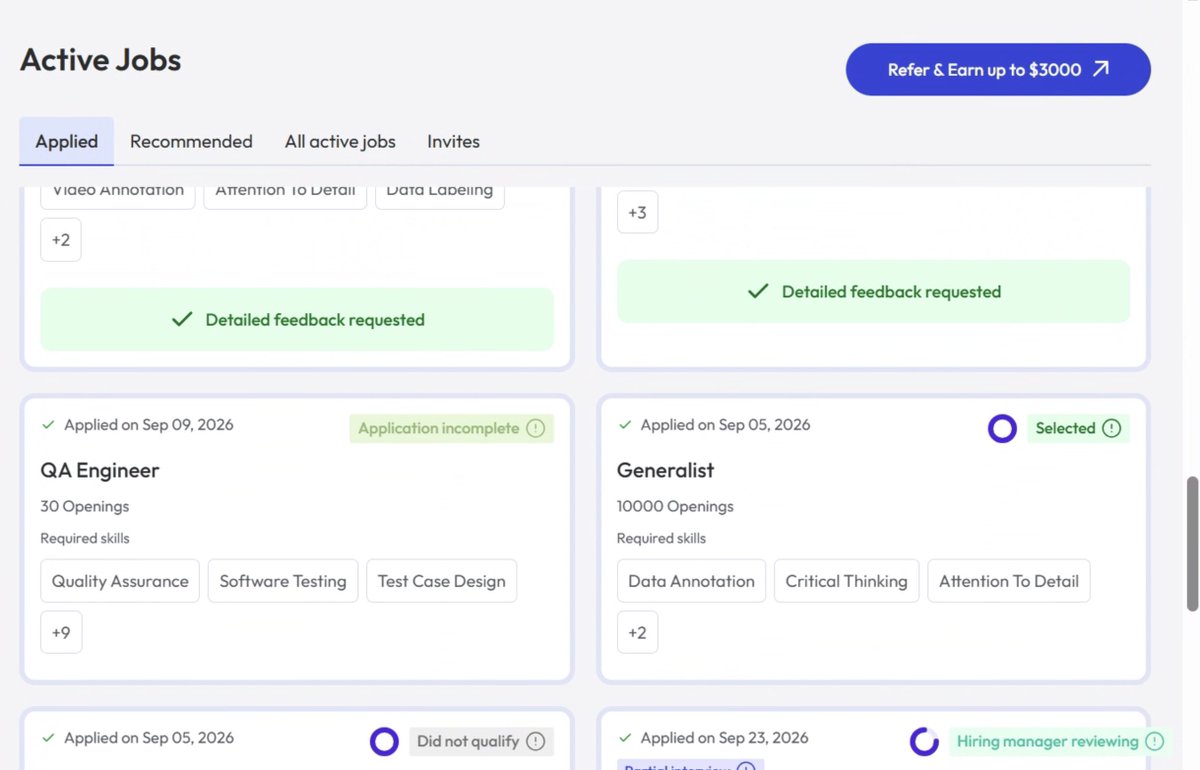Click the checkmark in the right feedback banner
The image size is (1200, 770).
(758, 292)
